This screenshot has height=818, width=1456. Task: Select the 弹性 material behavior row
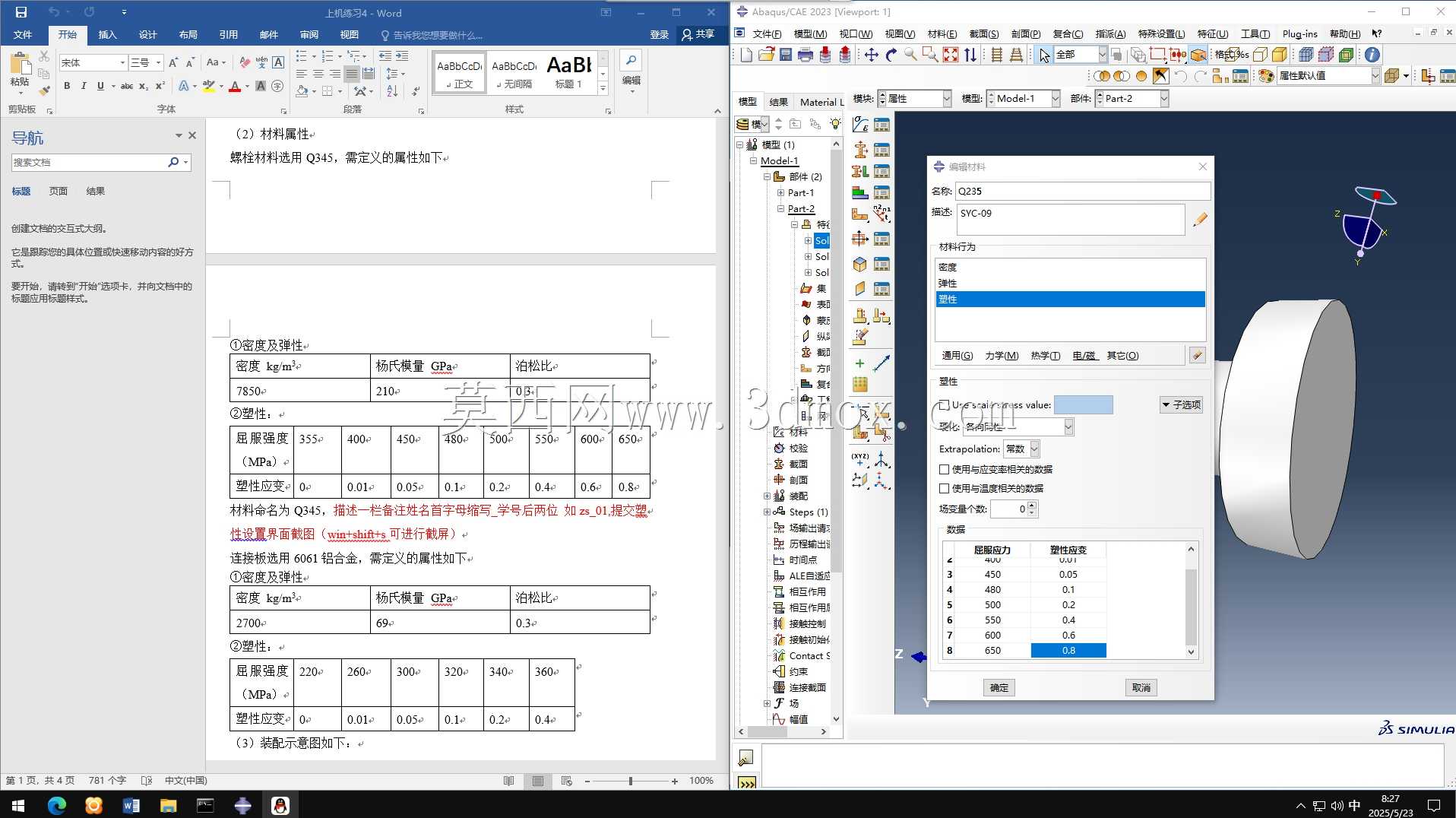tap(1069, 283)
